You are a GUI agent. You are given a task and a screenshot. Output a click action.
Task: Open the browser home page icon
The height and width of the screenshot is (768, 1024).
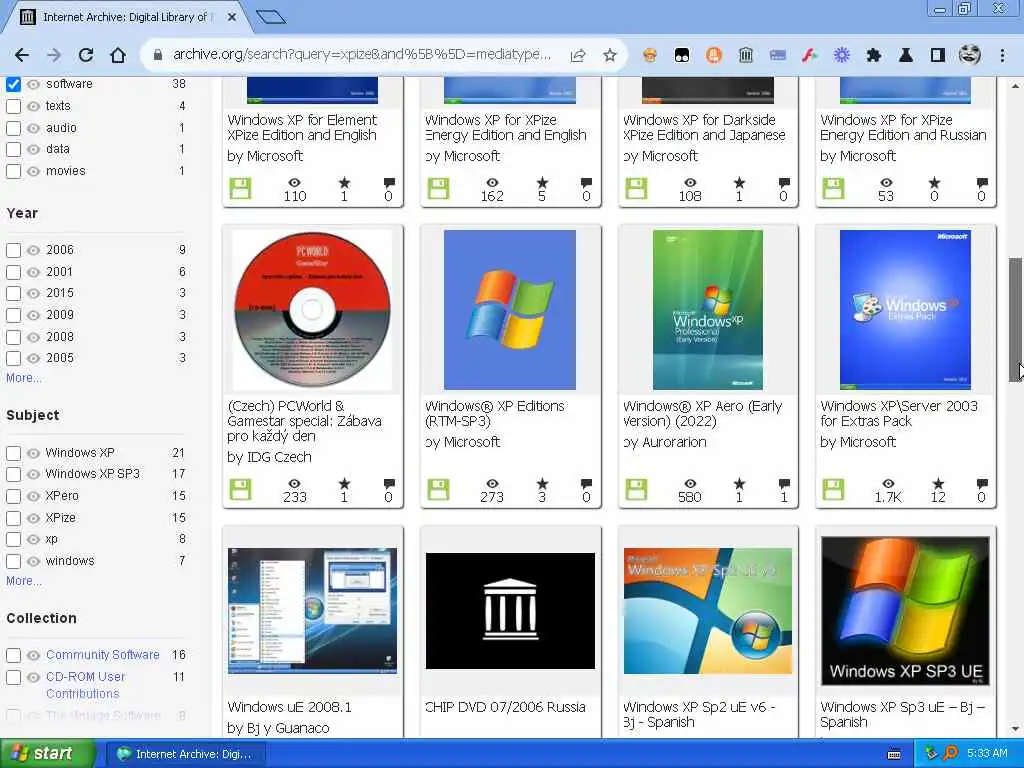(x=118, y=55)
